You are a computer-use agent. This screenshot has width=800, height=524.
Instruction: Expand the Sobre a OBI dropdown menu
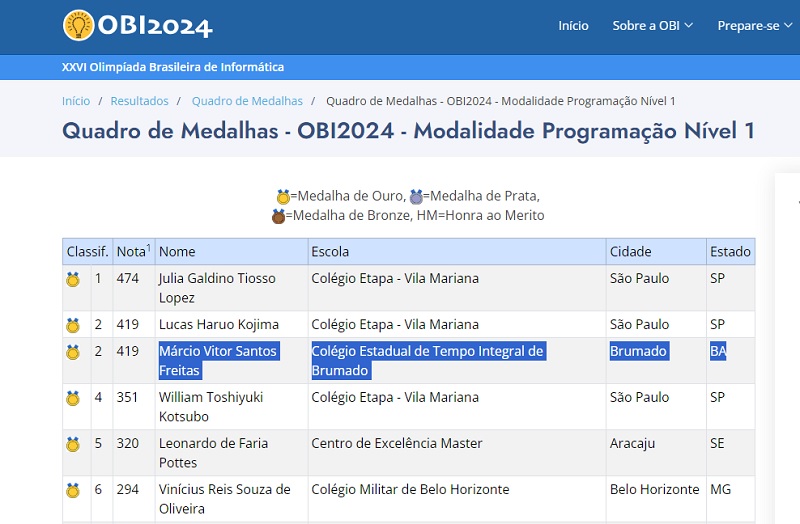point(652,26)
